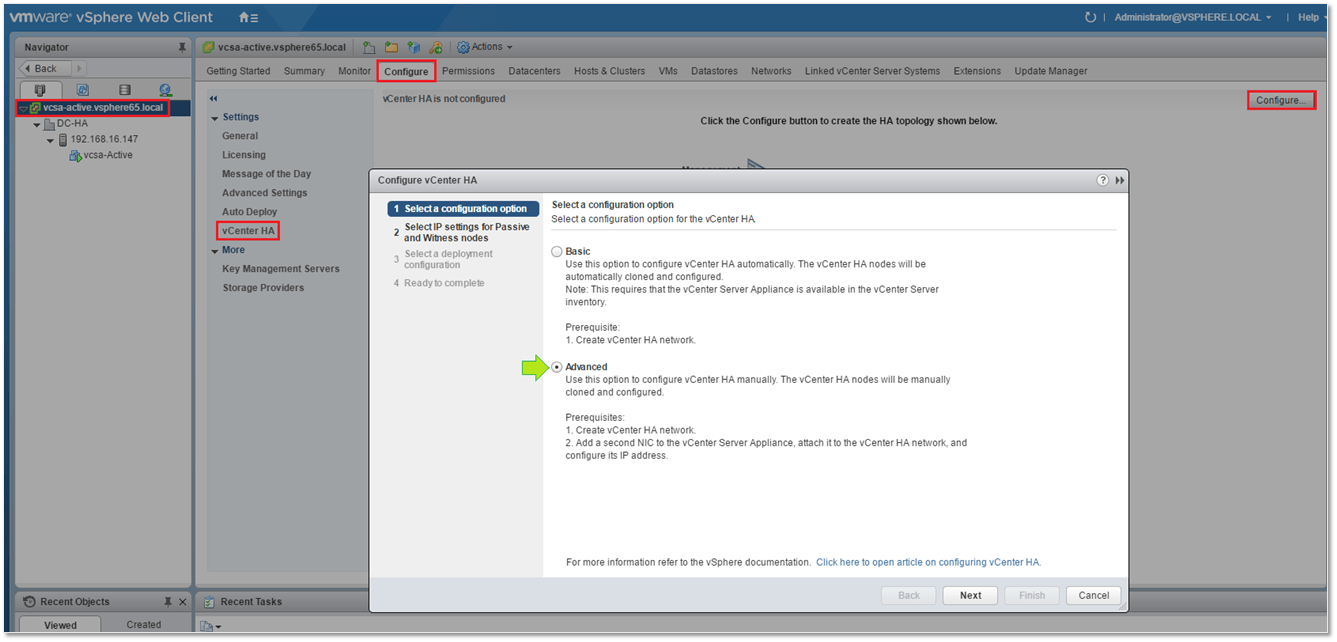Open the Summary tab
Viewport: 1337px width, 642px height.
click(x=304, y=71)
